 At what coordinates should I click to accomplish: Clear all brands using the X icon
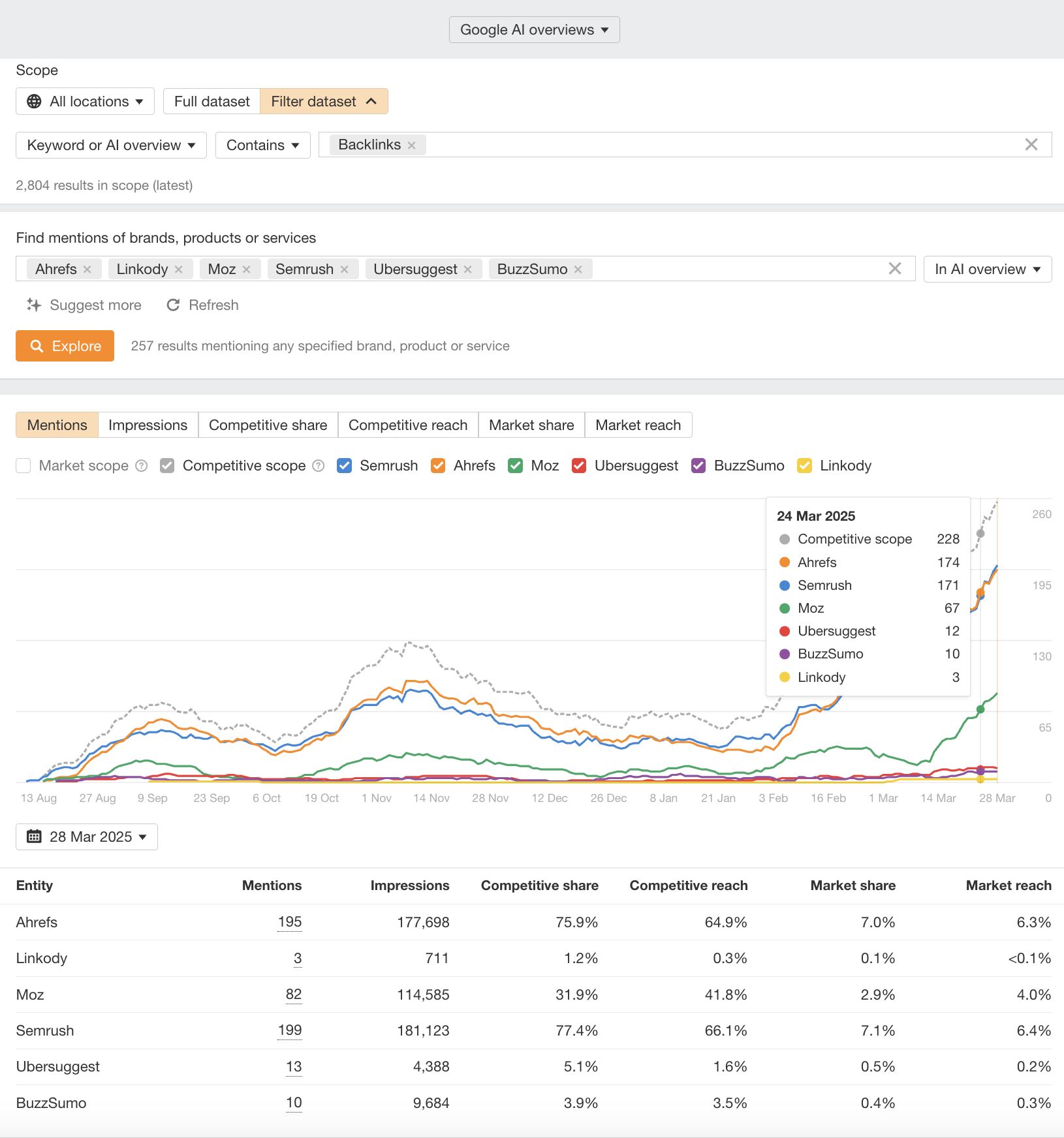[x=894, y=268]
